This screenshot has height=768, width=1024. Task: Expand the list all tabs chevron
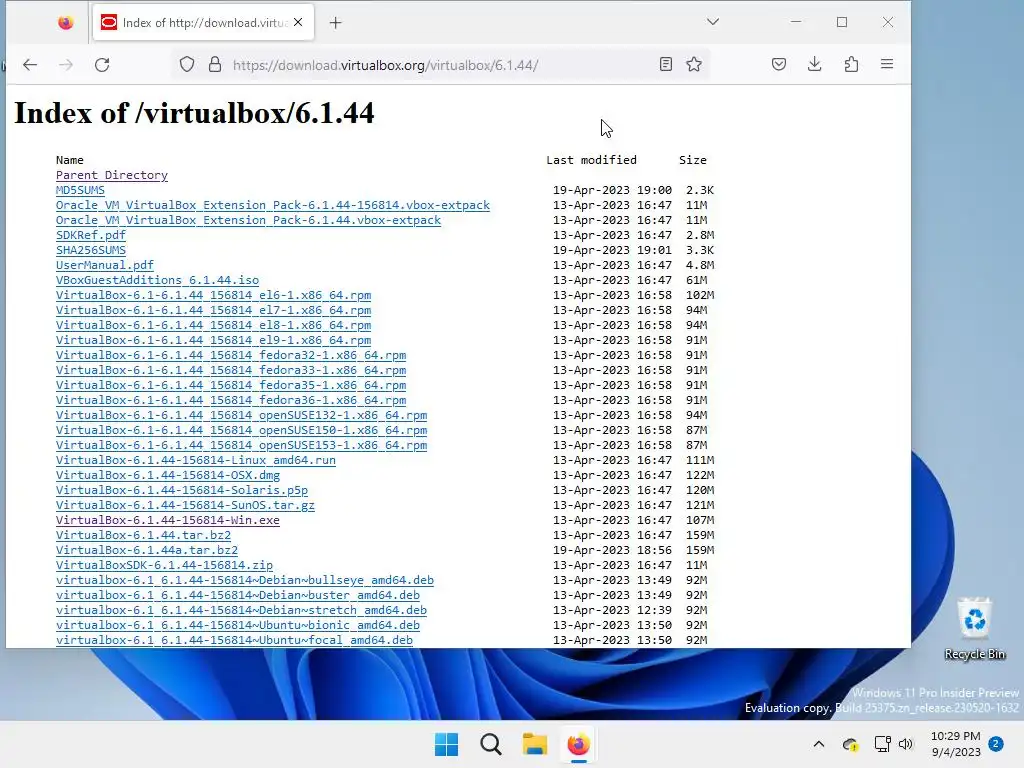(x=712, y=22)
